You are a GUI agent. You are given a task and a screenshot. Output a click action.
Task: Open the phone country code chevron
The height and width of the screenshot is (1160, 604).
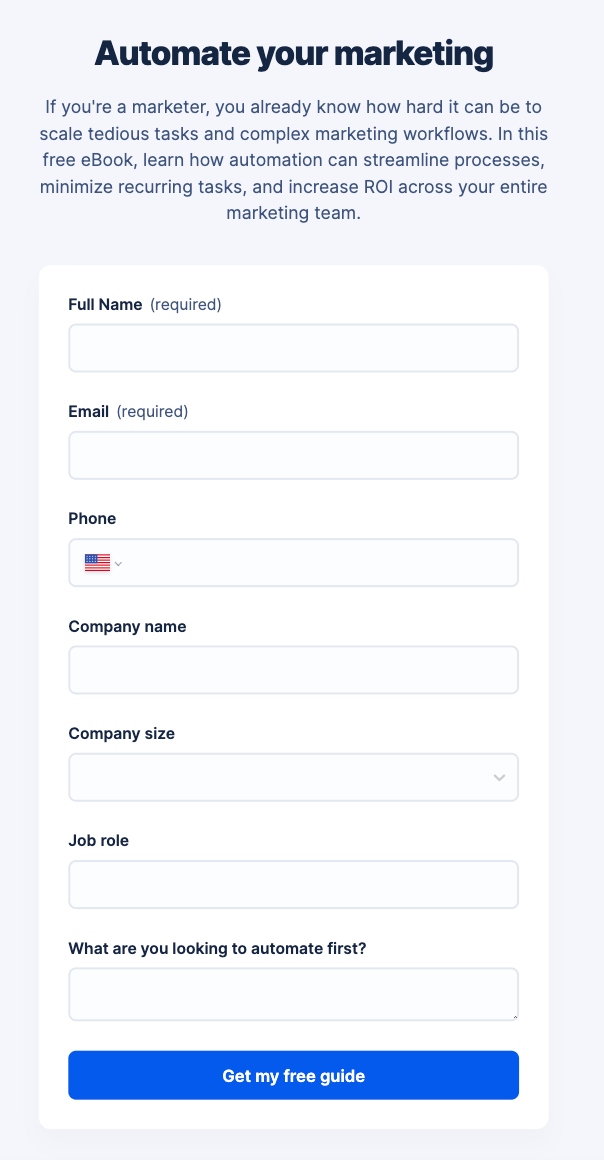tap(118, 564)
